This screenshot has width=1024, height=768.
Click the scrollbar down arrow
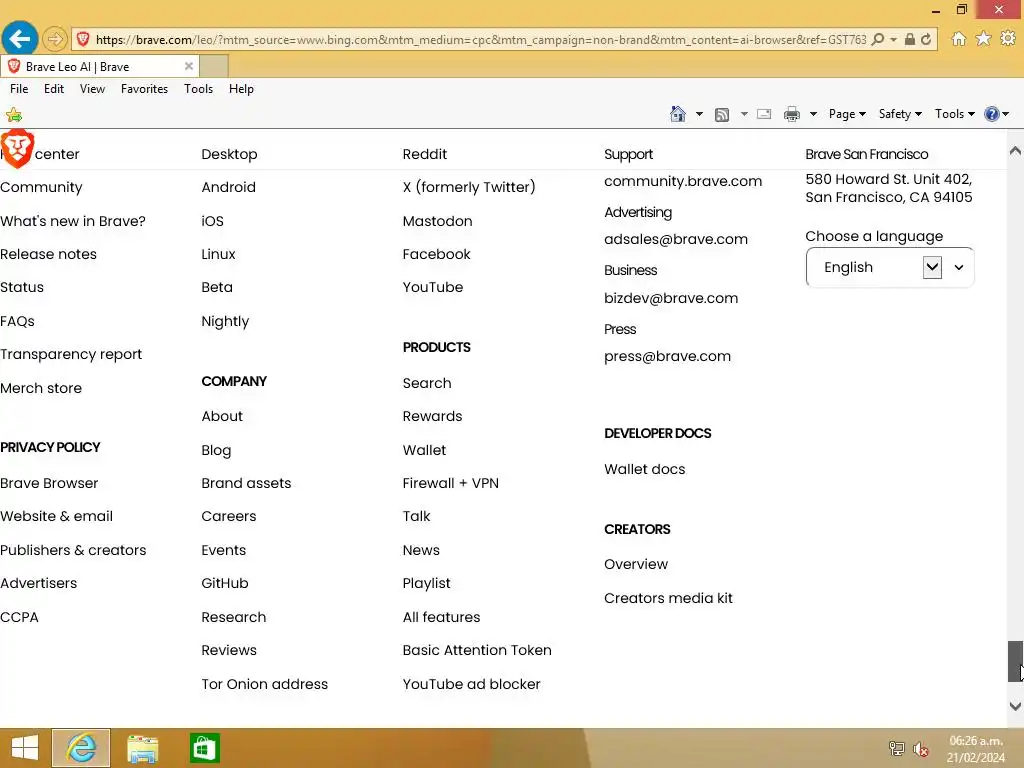[x=1015, y=706]
